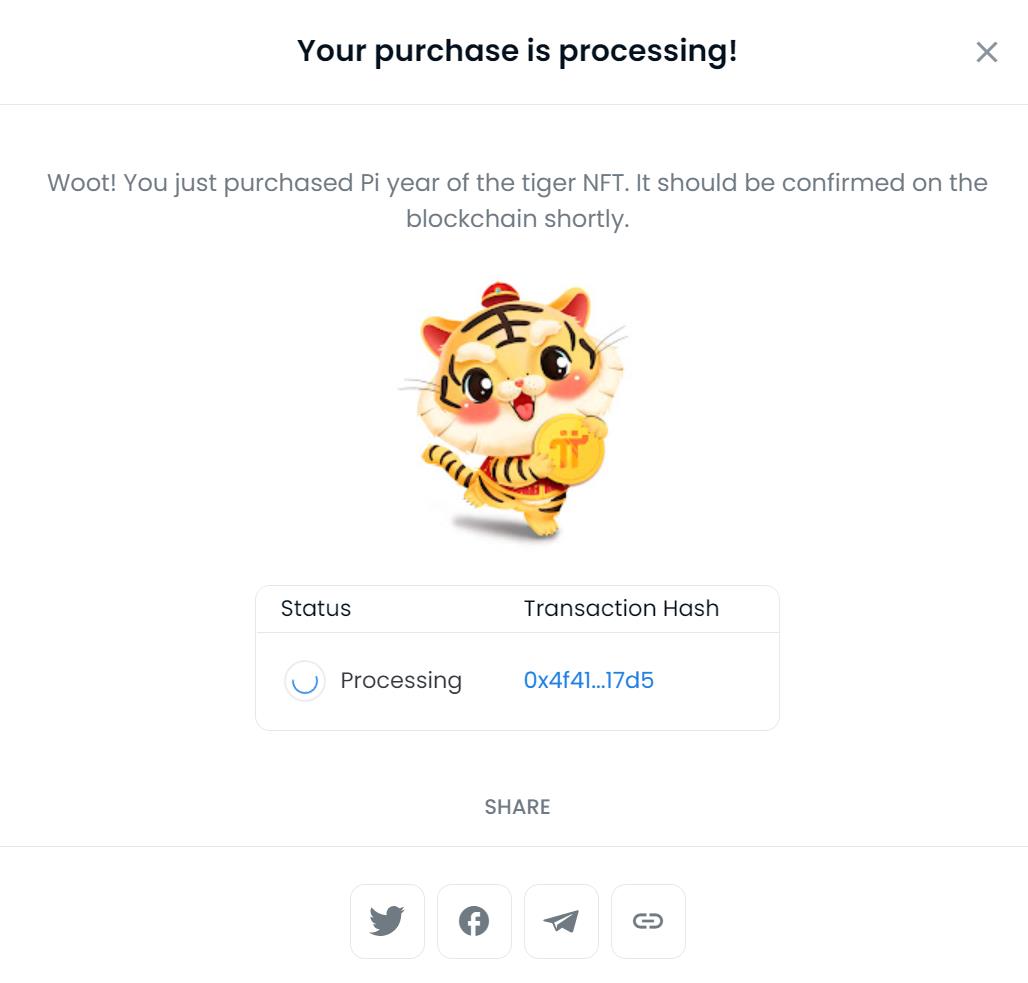Screen dimensions: 1028x983
Task: Click the "Your purchase is processing!" title
Action: click(517, 51)
